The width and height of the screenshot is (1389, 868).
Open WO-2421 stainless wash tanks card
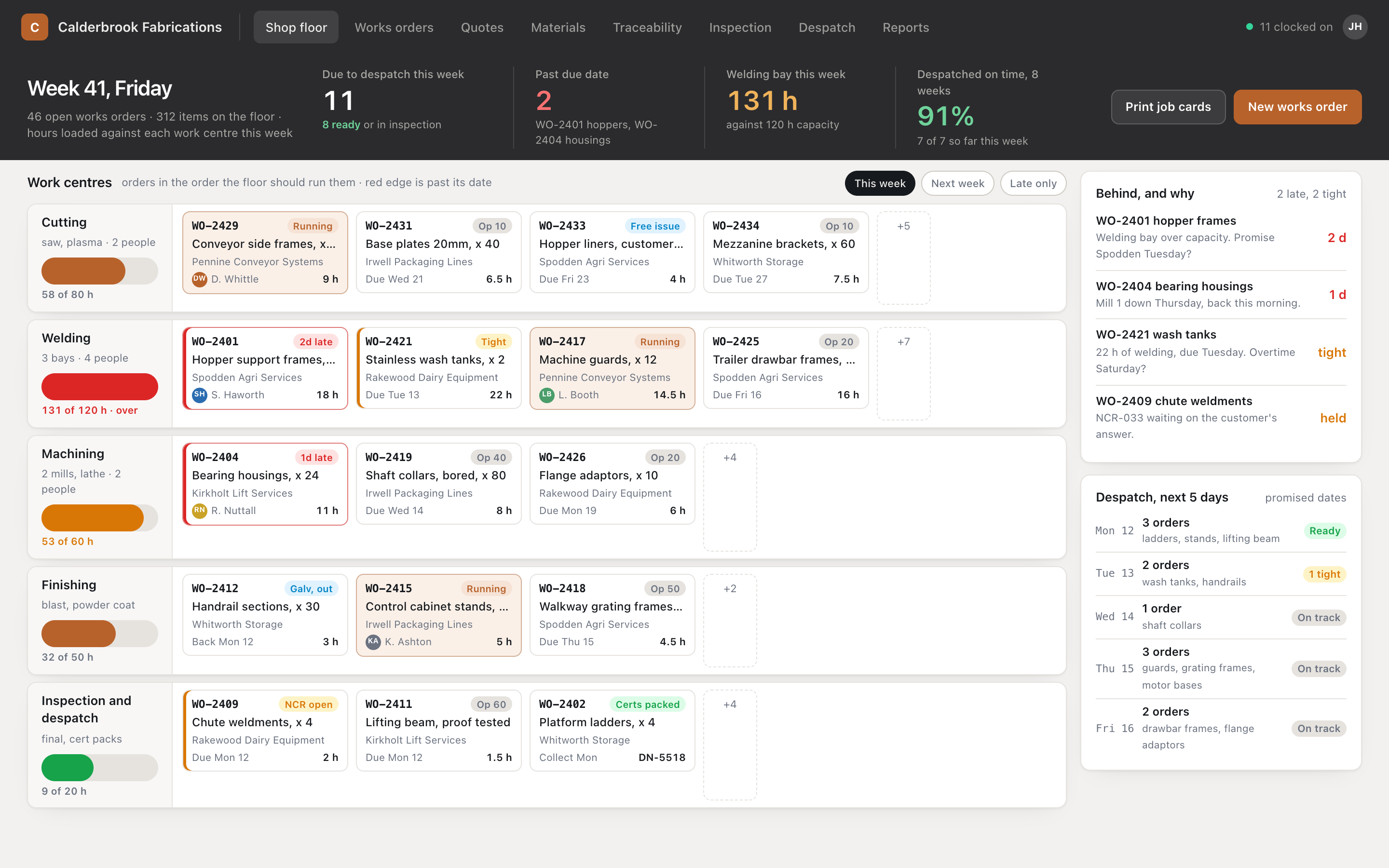[x=438, y=368]
